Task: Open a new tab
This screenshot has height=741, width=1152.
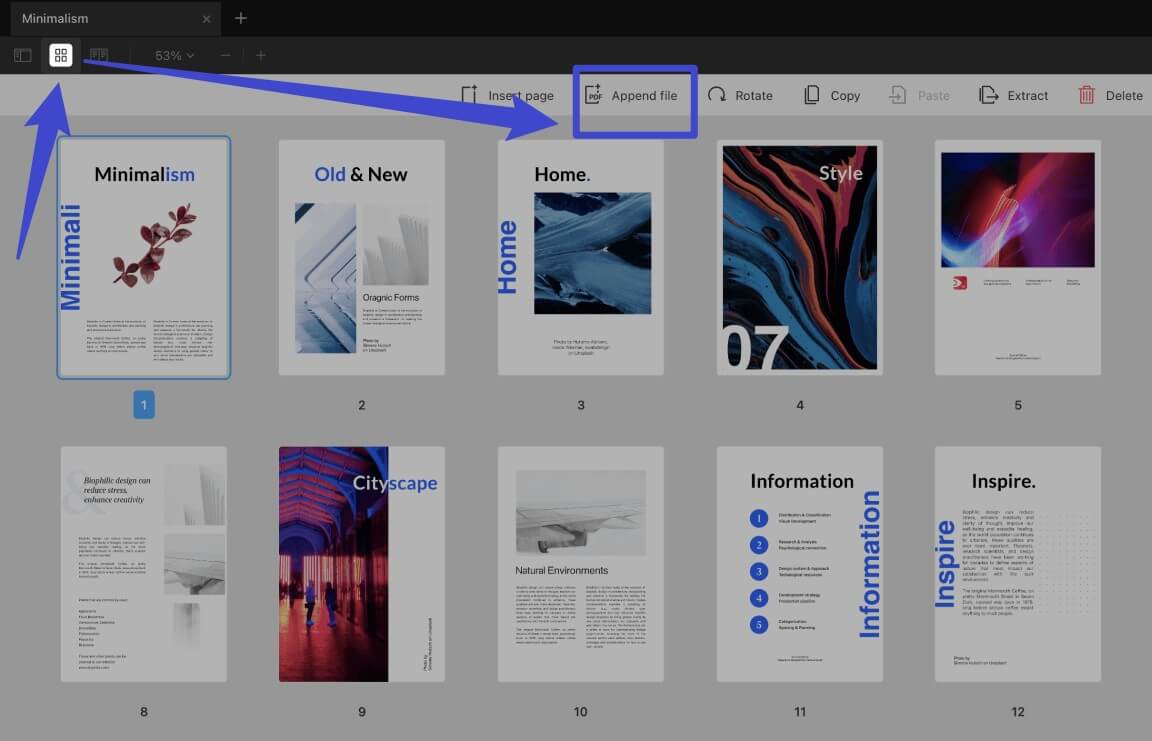Action: point(240,18)
